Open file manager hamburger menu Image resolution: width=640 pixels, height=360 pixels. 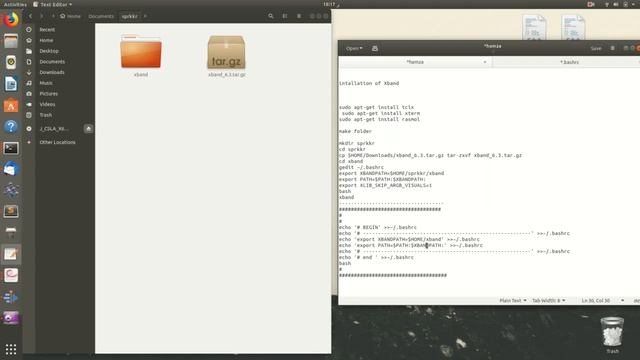[x=299, y=16]
